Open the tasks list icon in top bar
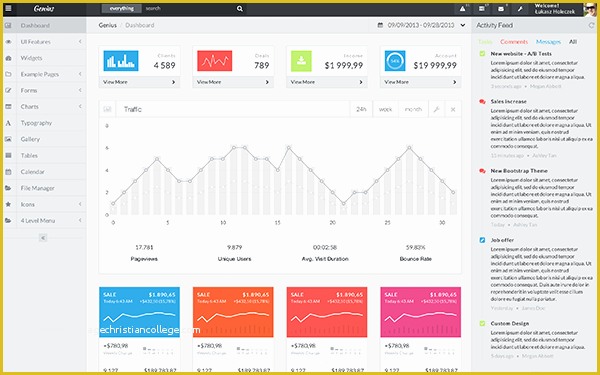The width and height of the screenshot is (600, 375). pos(482,9)
